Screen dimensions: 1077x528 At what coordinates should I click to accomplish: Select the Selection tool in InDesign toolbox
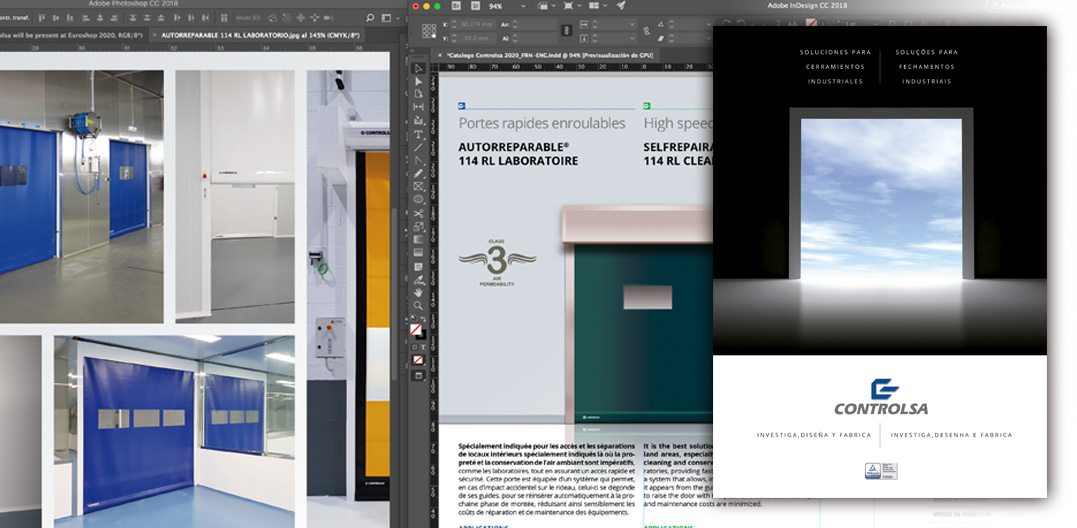(x=418, y=68)
